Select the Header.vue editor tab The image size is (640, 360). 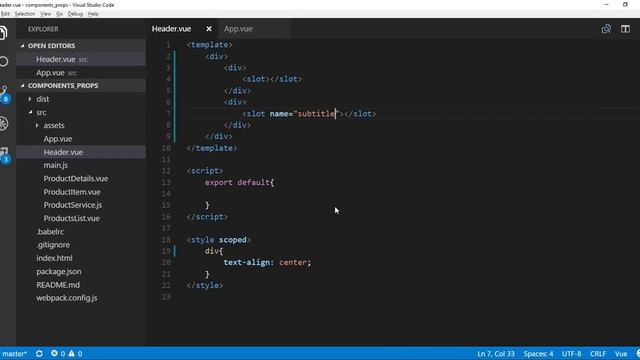point(171,29)
